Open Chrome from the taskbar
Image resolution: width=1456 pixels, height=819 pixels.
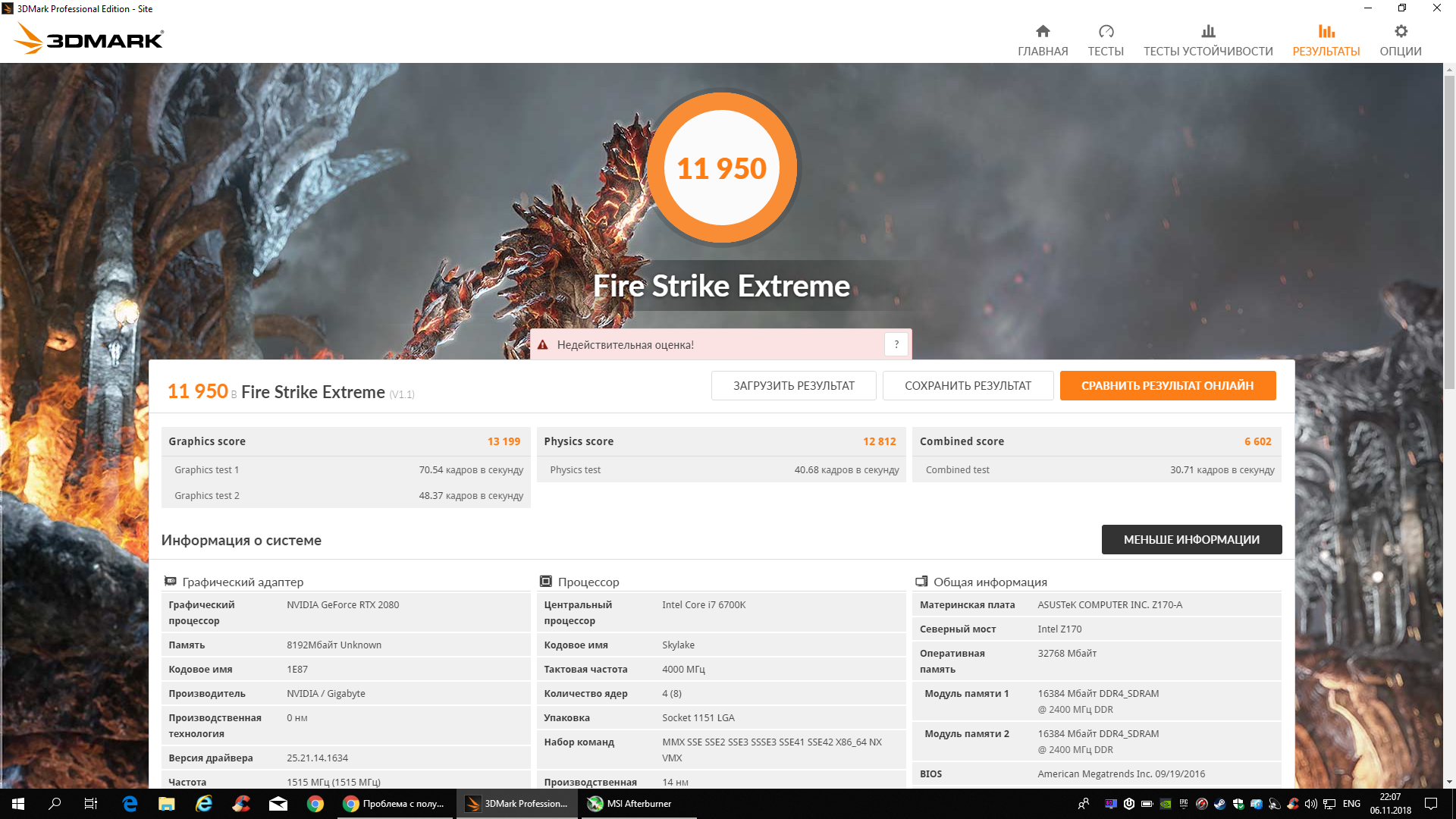315,804
